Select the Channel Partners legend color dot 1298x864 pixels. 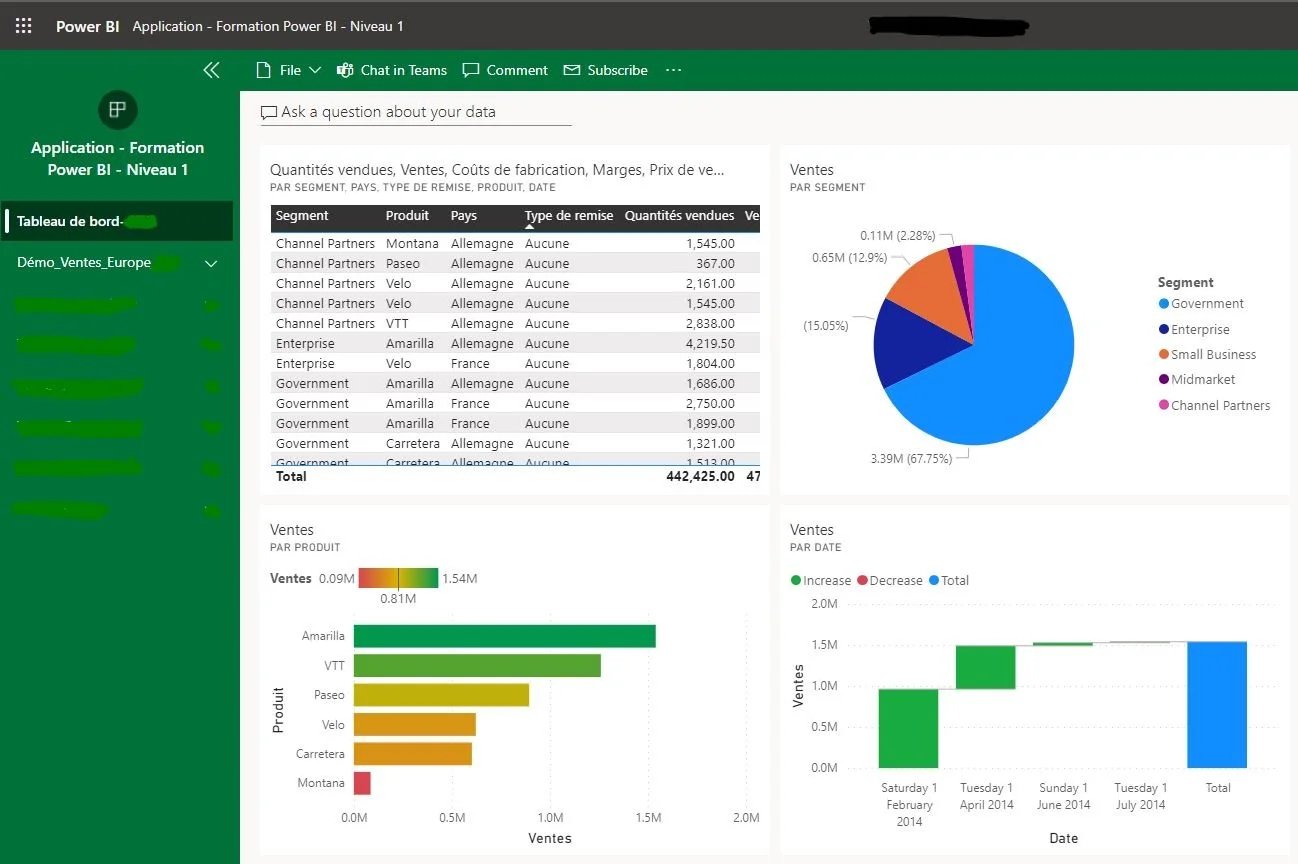tap(1164, 405)
